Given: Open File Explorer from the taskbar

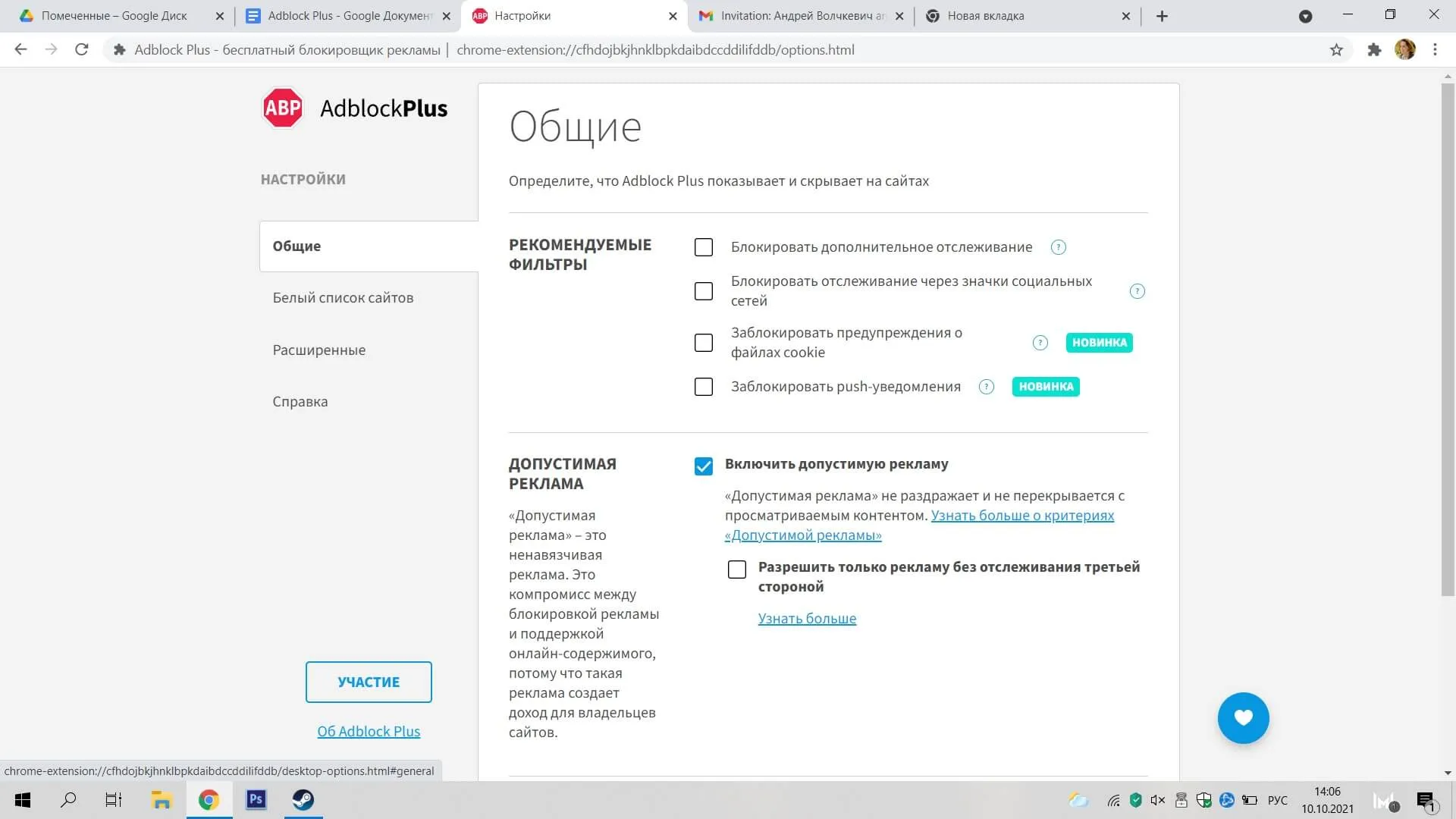Looking at the screenshot, I should 161,800.
